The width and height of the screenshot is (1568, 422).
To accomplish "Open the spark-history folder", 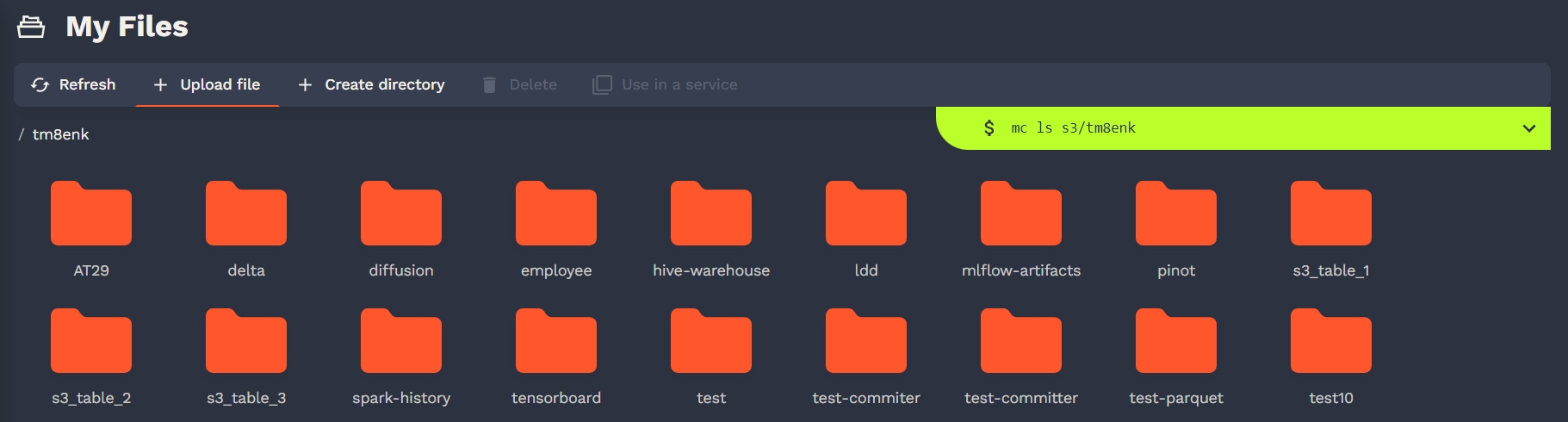I will tap(401, 343).
